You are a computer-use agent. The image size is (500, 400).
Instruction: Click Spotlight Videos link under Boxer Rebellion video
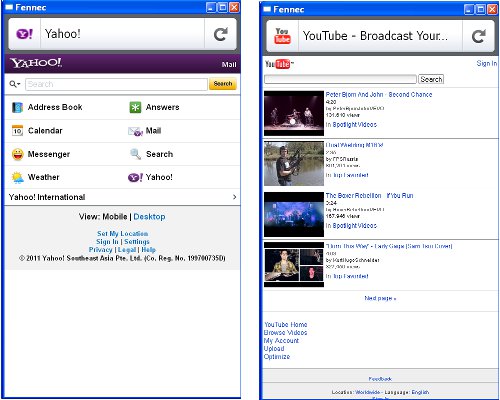pyautogui.click(x=355, y=226)
